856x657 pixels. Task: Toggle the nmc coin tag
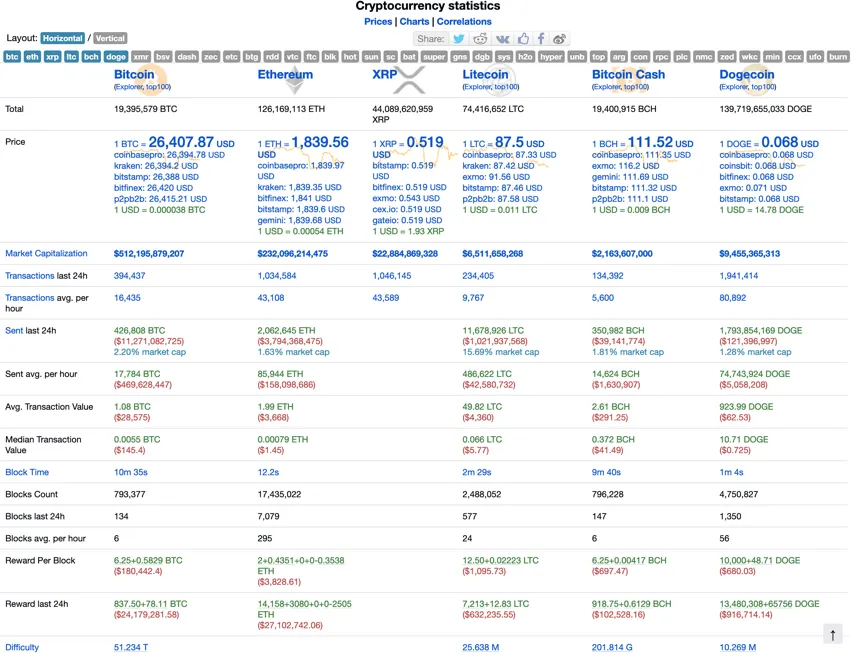coord(704,57)
